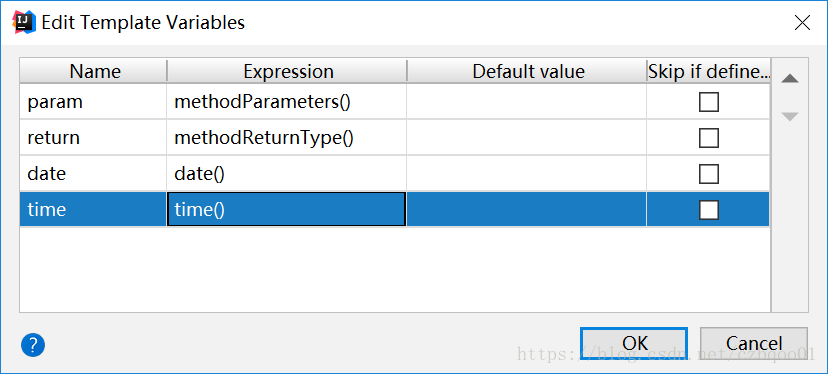Image resolution: width=828 pixels, height=374 pixels.
Task: Toggle Skip if defined for param
Action: pos(709,102)
